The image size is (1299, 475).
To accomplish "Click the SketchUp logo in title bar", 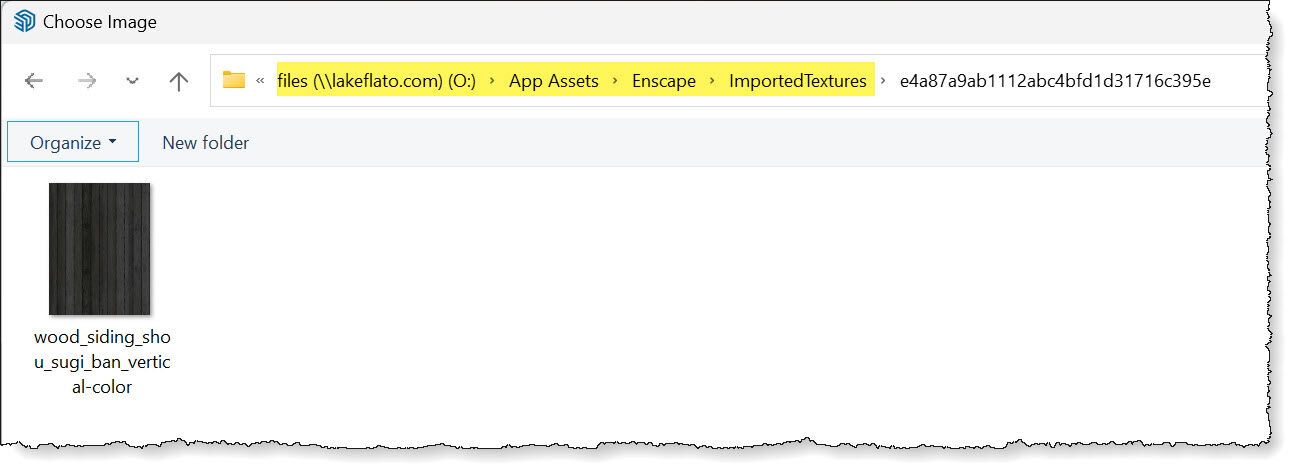I will (x=24, y=21).
